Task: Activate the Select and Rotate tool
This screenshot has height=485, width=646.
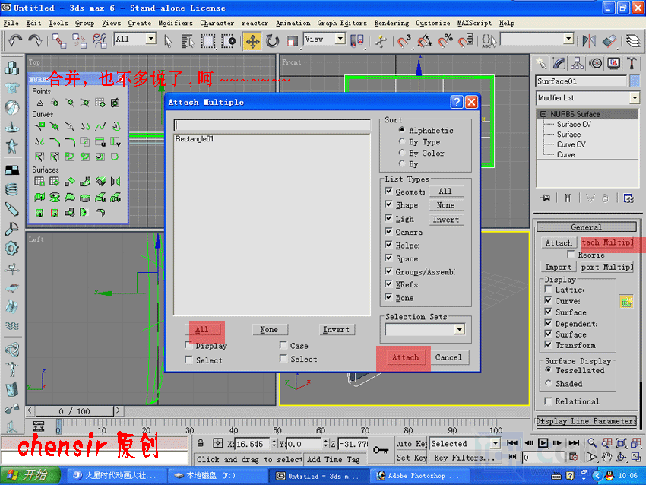Action: click(x=272, y=41)
